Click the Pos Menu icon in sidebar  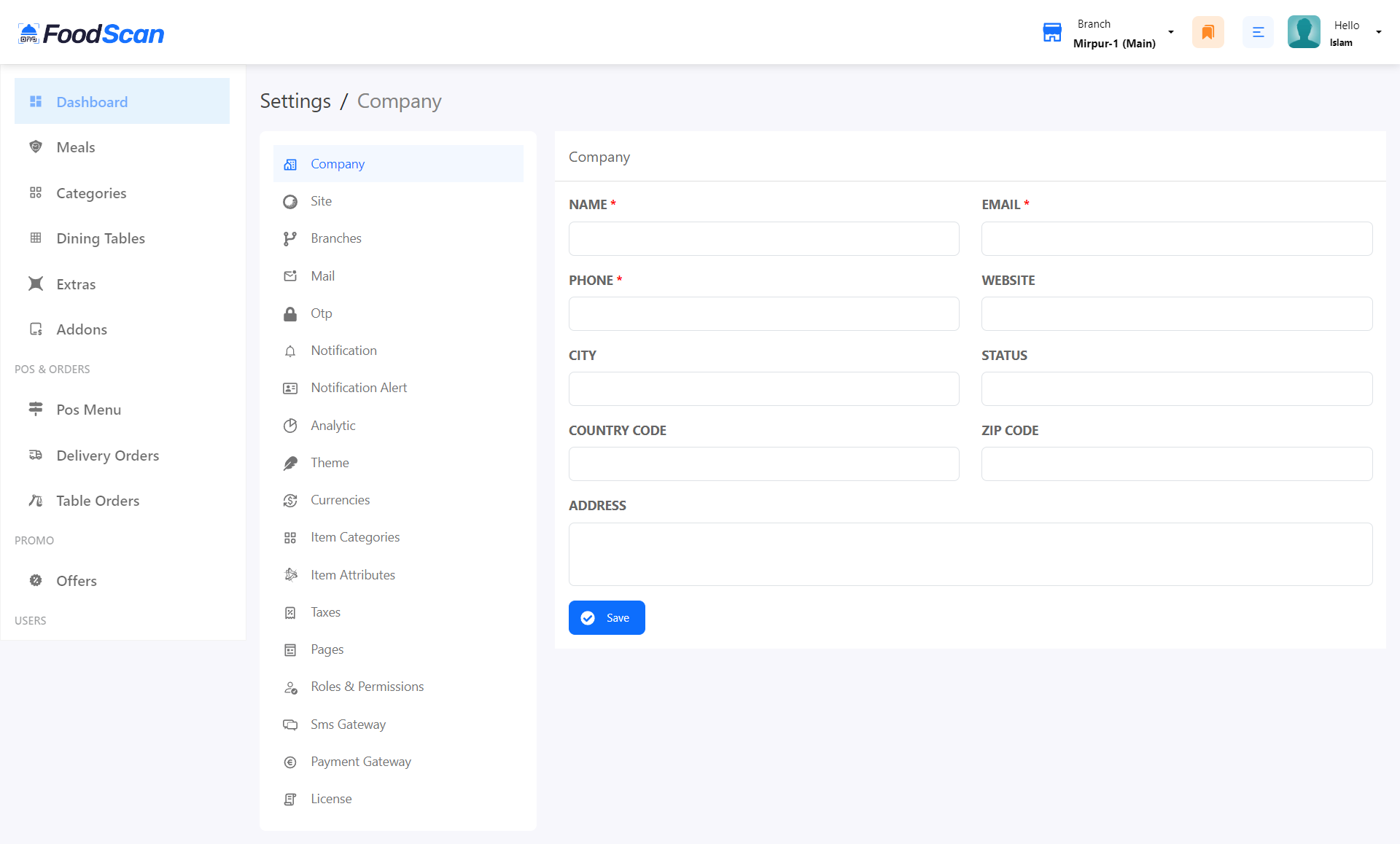36,409
